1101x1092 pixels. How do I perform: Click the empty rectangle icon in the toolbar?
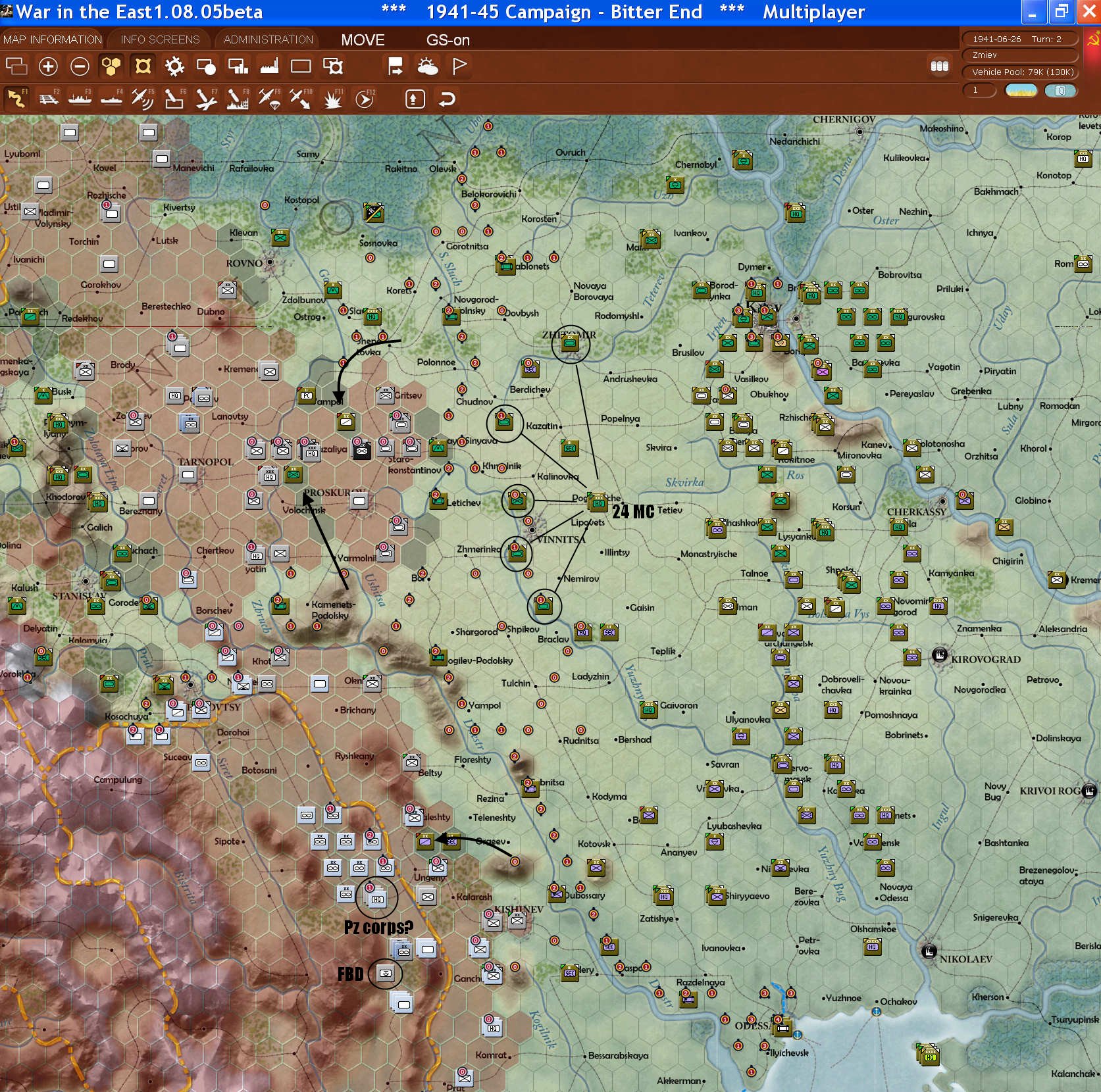tap(301, 66)
